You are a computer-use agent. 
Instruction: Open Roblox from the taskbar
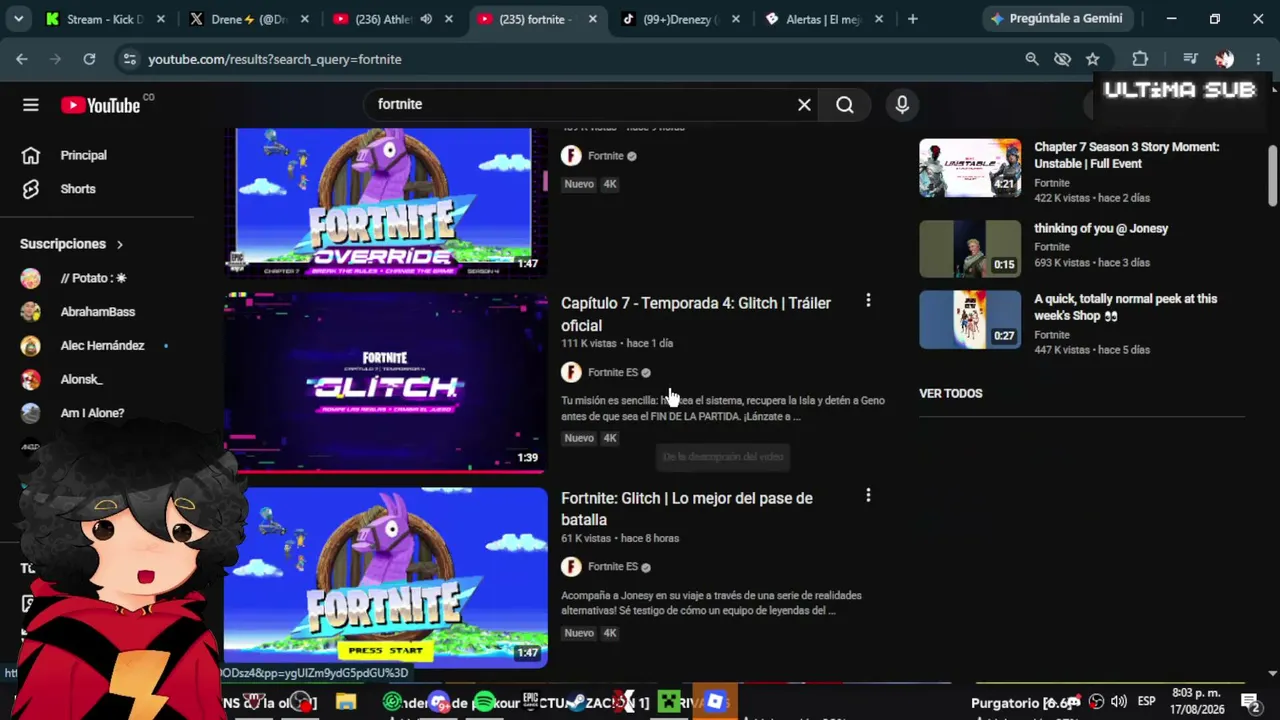(714, 702)
